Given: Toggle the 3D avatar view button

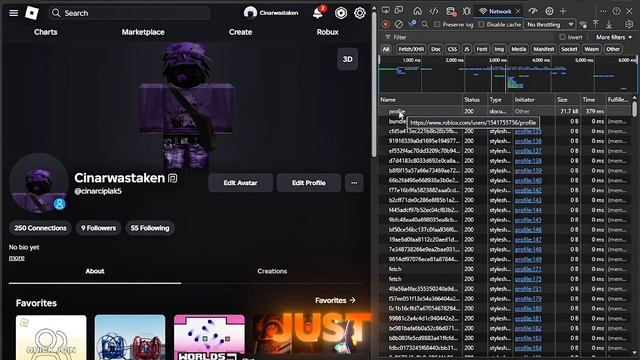Looking at the screenshot, I should click(347, 59).
